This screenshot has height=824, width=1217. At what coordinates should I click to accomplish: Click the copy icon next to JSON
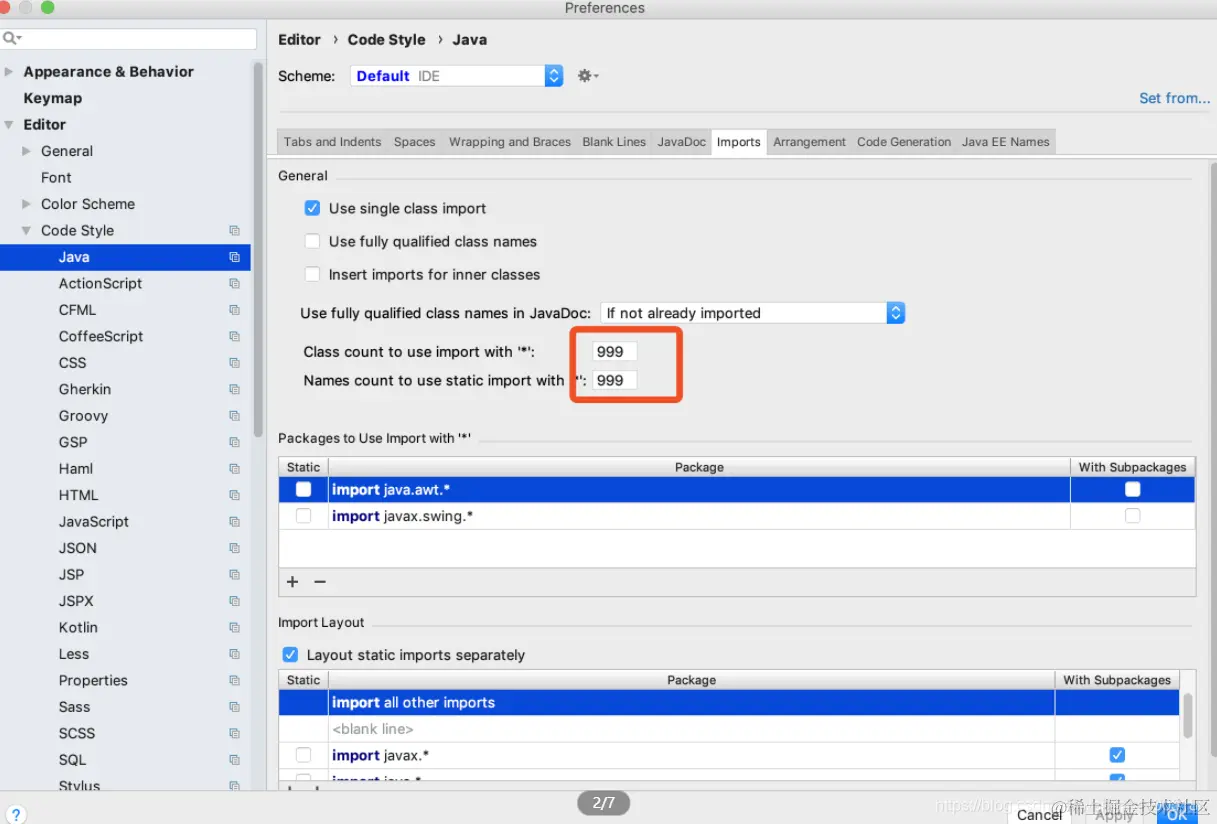[234, 549]
